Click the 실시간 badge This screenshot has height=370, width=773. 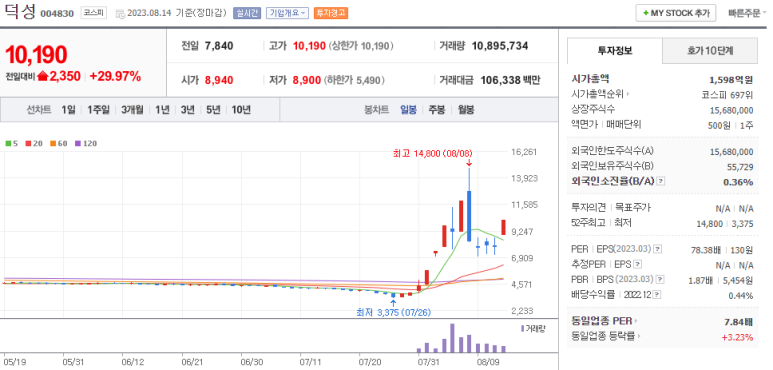pyautogui.click(x=246, y=13)
